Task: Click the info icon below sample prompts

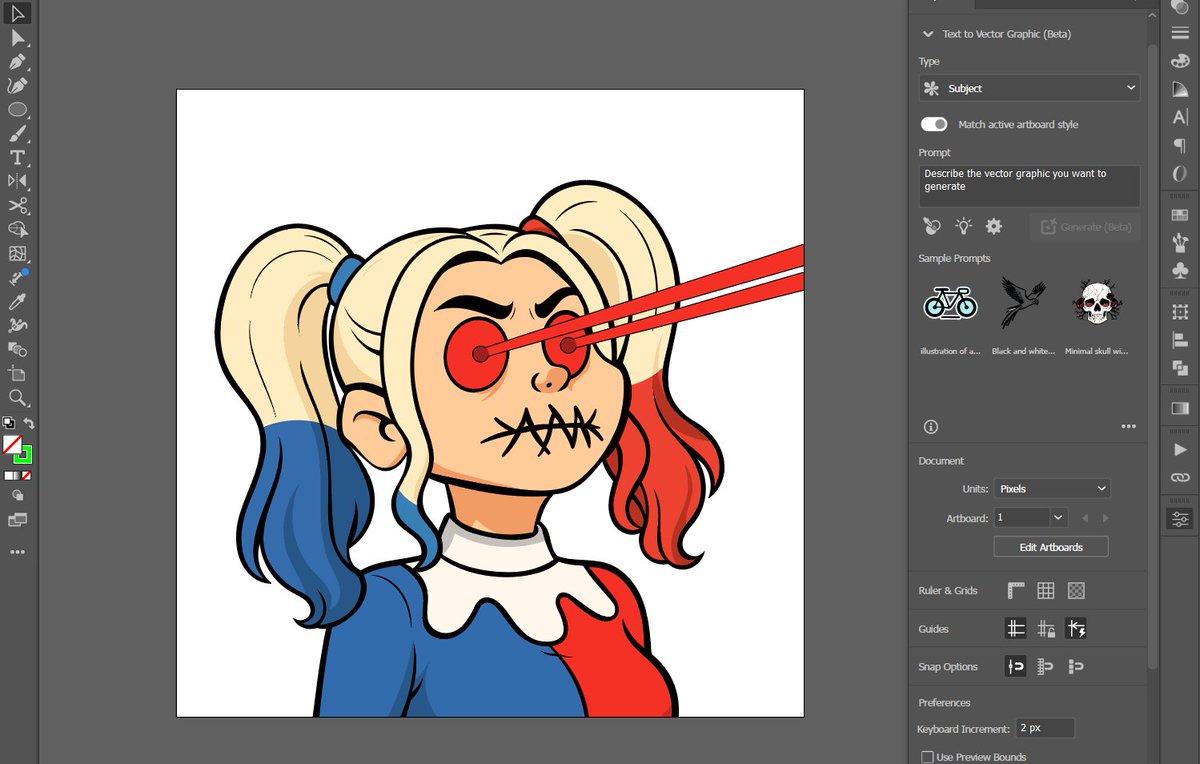Action: point(931,427)
